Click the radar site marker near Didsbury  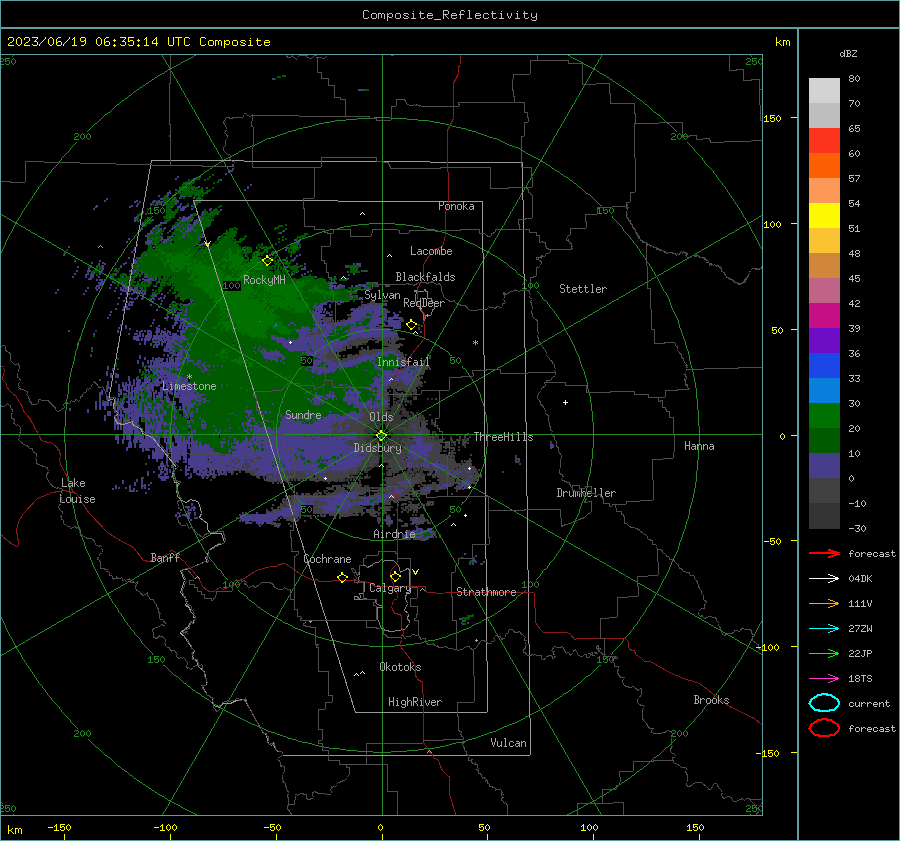[x=382, y=436]
